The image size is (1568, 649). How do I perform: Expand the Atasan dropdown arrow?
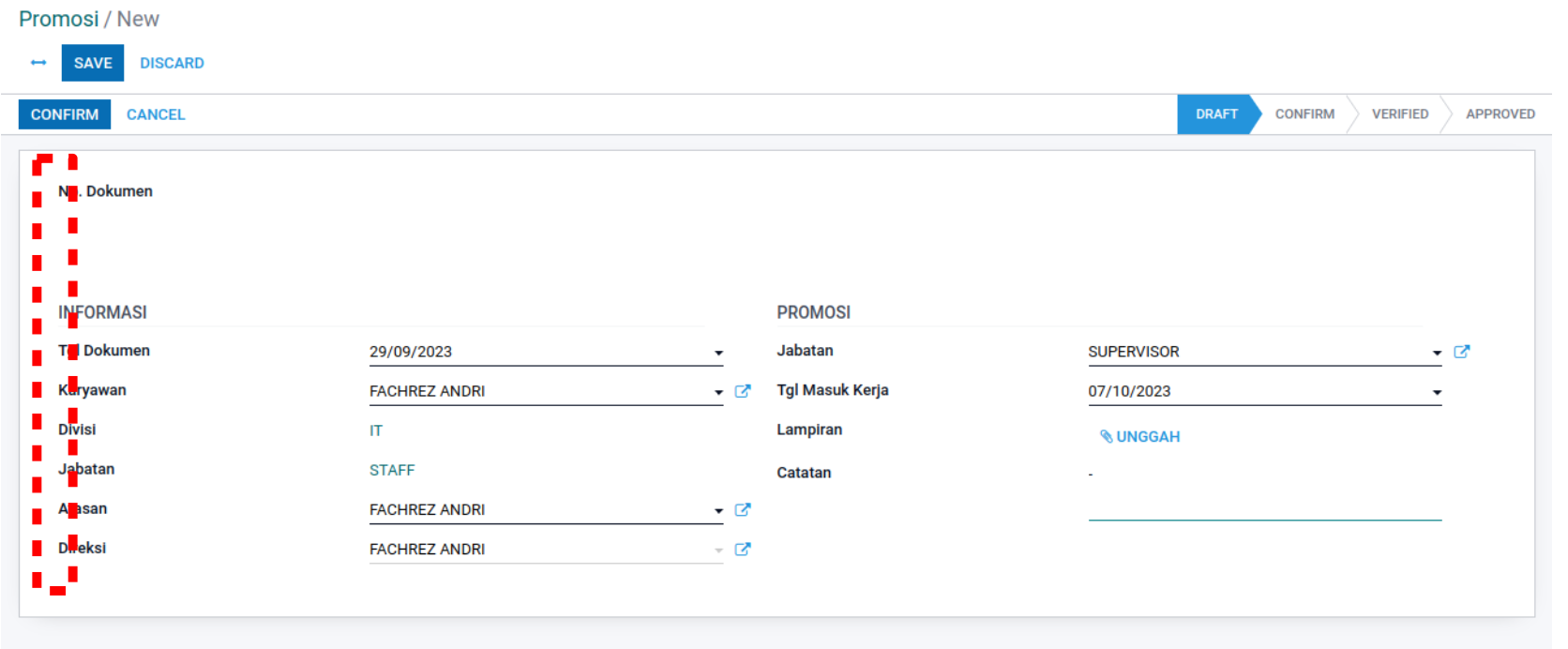pos(718,510)
